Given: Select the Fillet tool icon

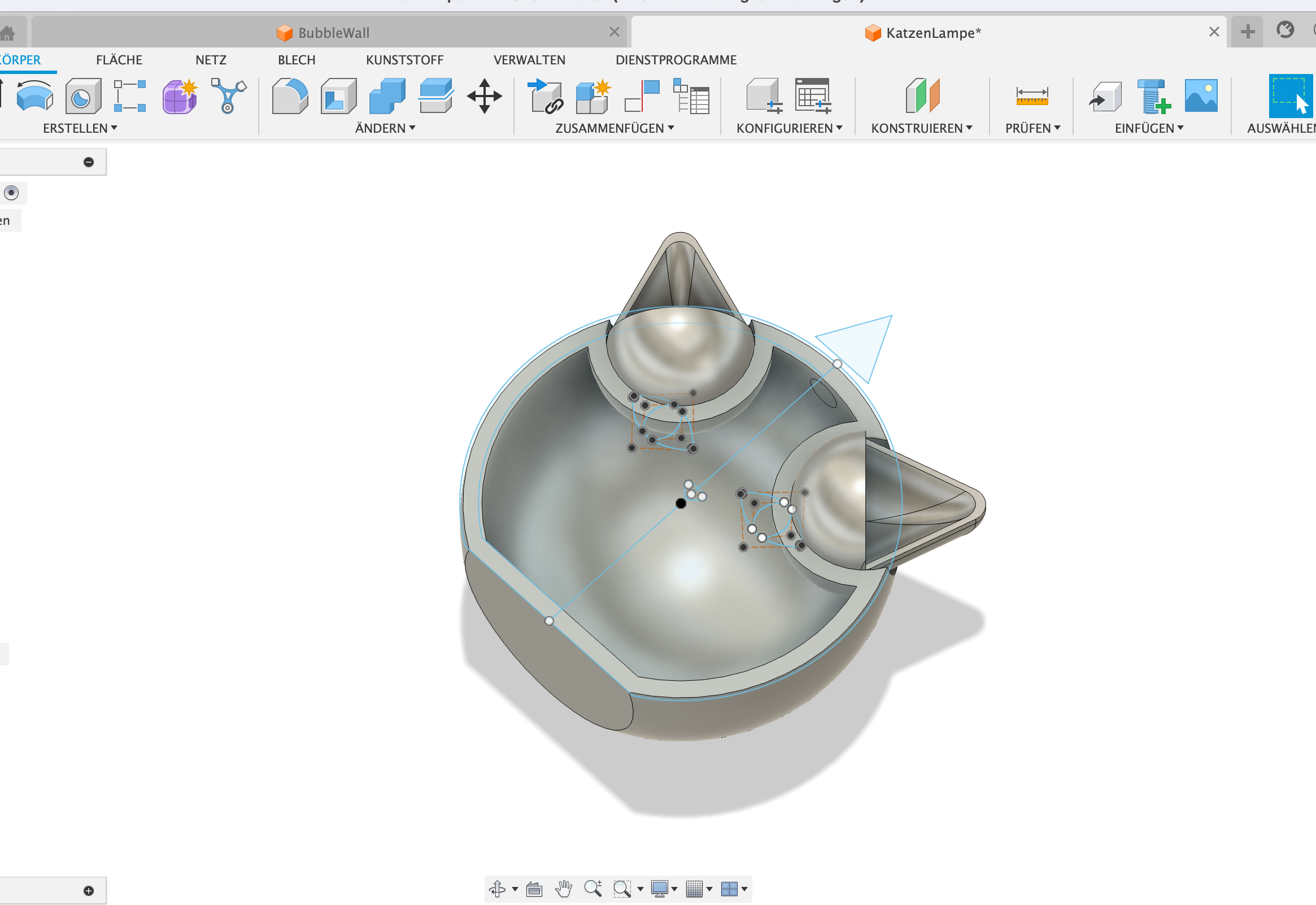Looking at the screenshot, I should 290,97.
